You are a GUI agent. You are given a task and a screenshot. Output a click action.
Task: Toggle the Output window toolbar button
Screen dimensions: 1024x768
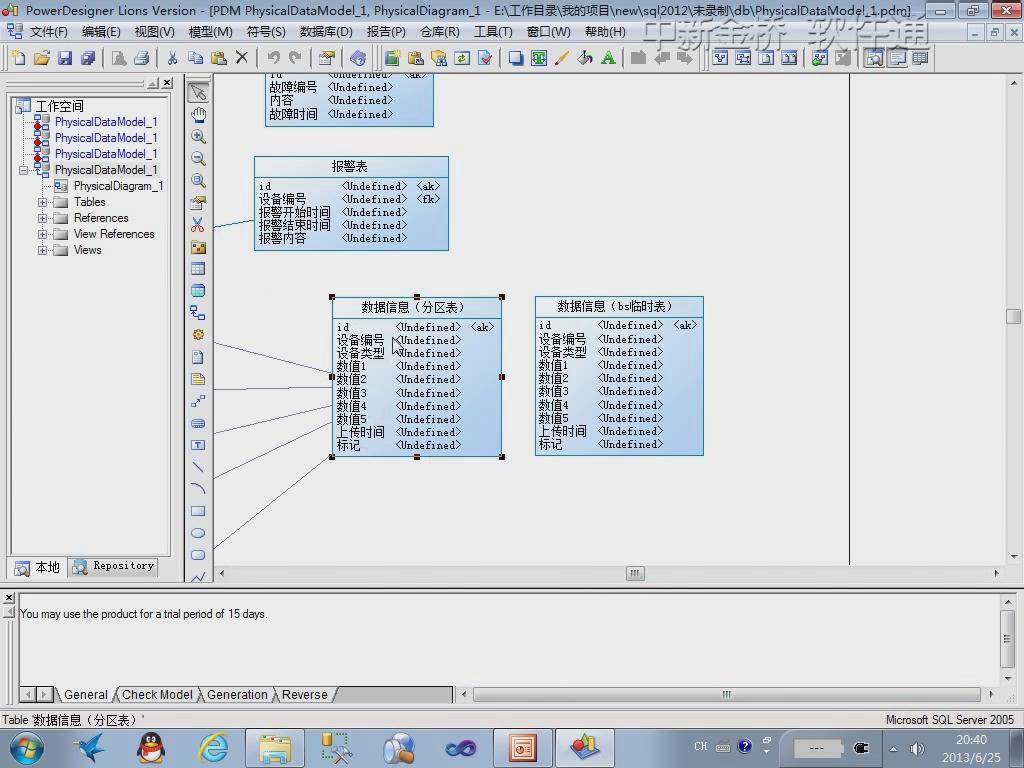pyautogui.click(x=897, y=58)
